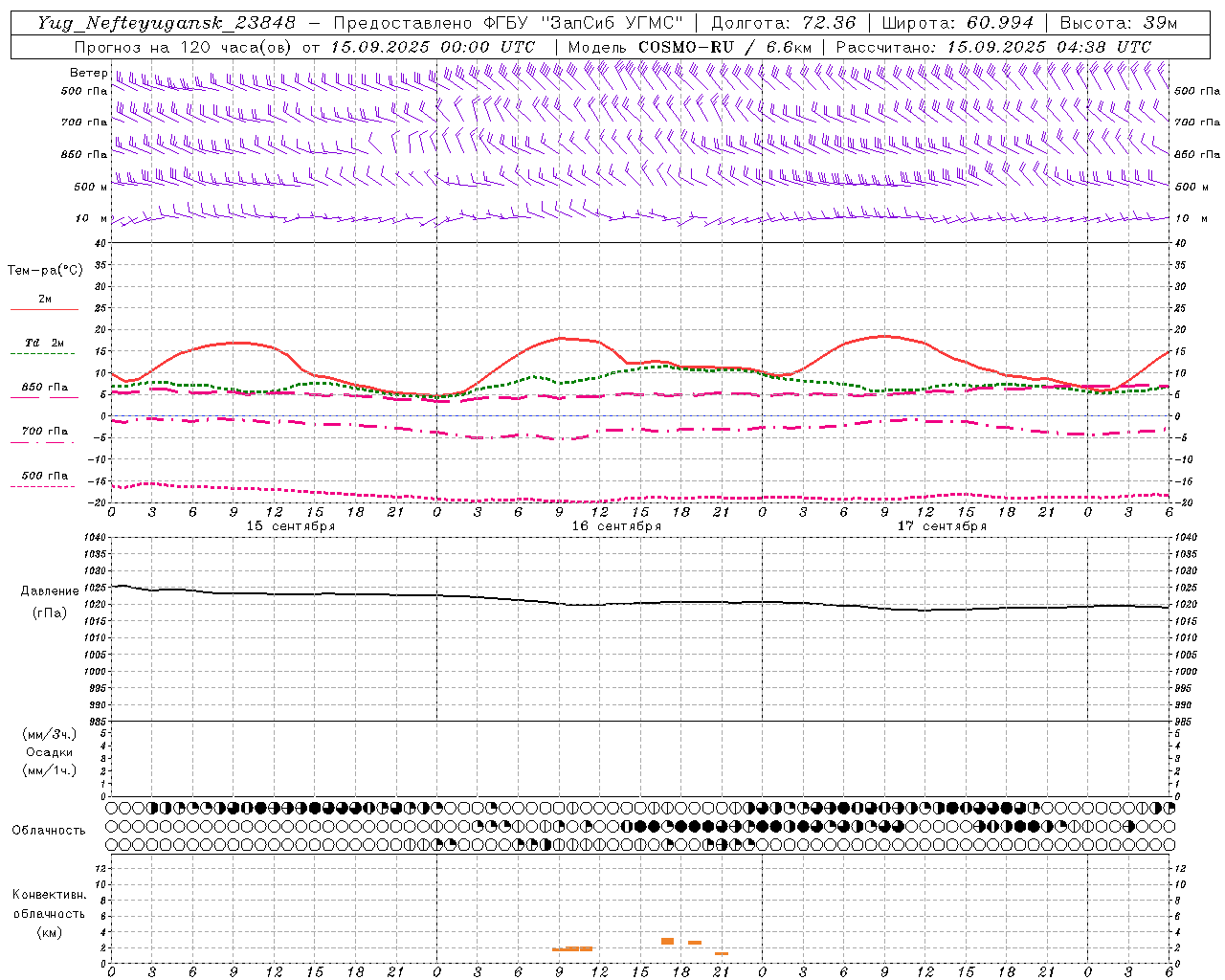Click the (мм/3ч.) precipitation unit label
This screenshot has width=1225, height=980.
coord(50,734)
